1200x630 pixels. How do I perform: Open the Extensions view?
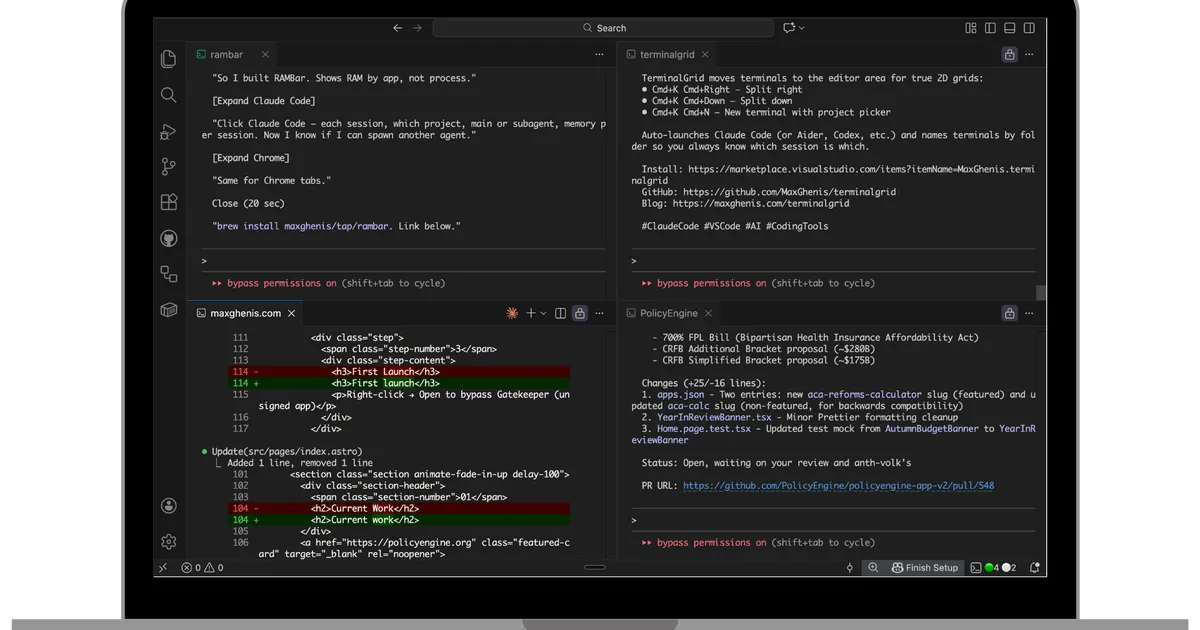point(168,202)
